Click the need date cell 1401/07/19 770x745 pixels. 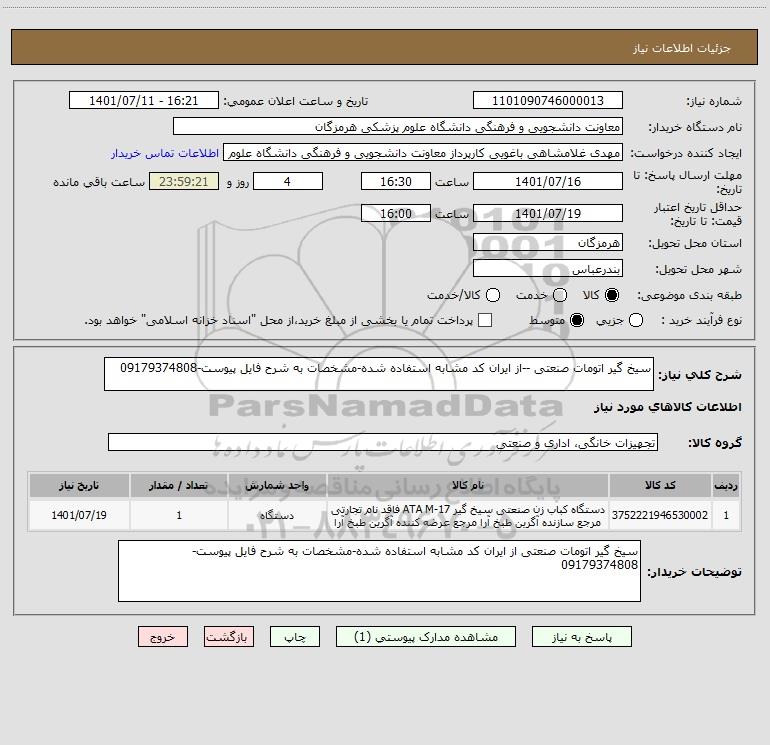pyautogui.click(x=79, y=515)
